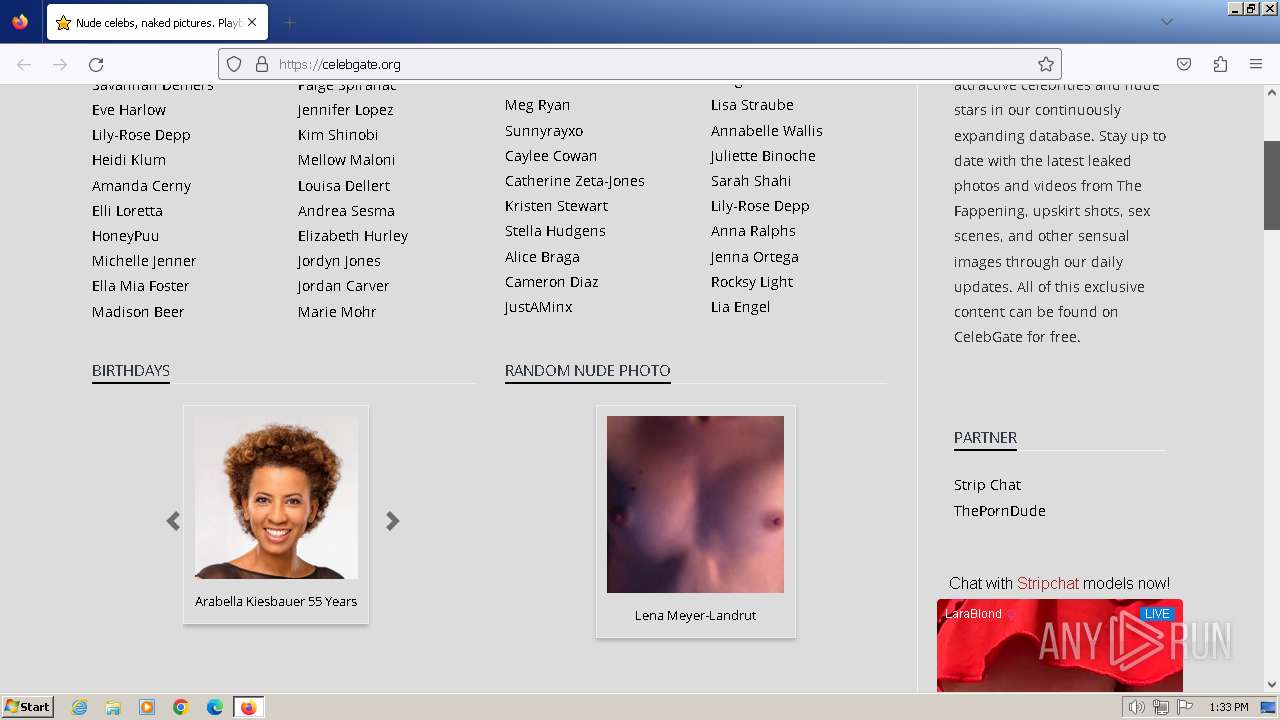This screenshot has height=720, width=1280.
Task: Open the Amanda Cerny link
Action: [x=141, y=186]
